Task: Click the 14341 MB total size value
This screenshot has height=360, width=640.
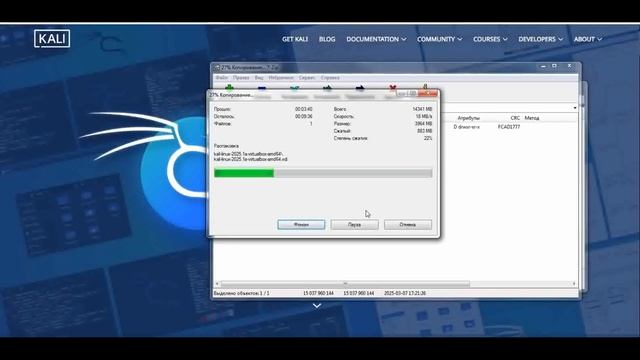Action: point(422,109)
